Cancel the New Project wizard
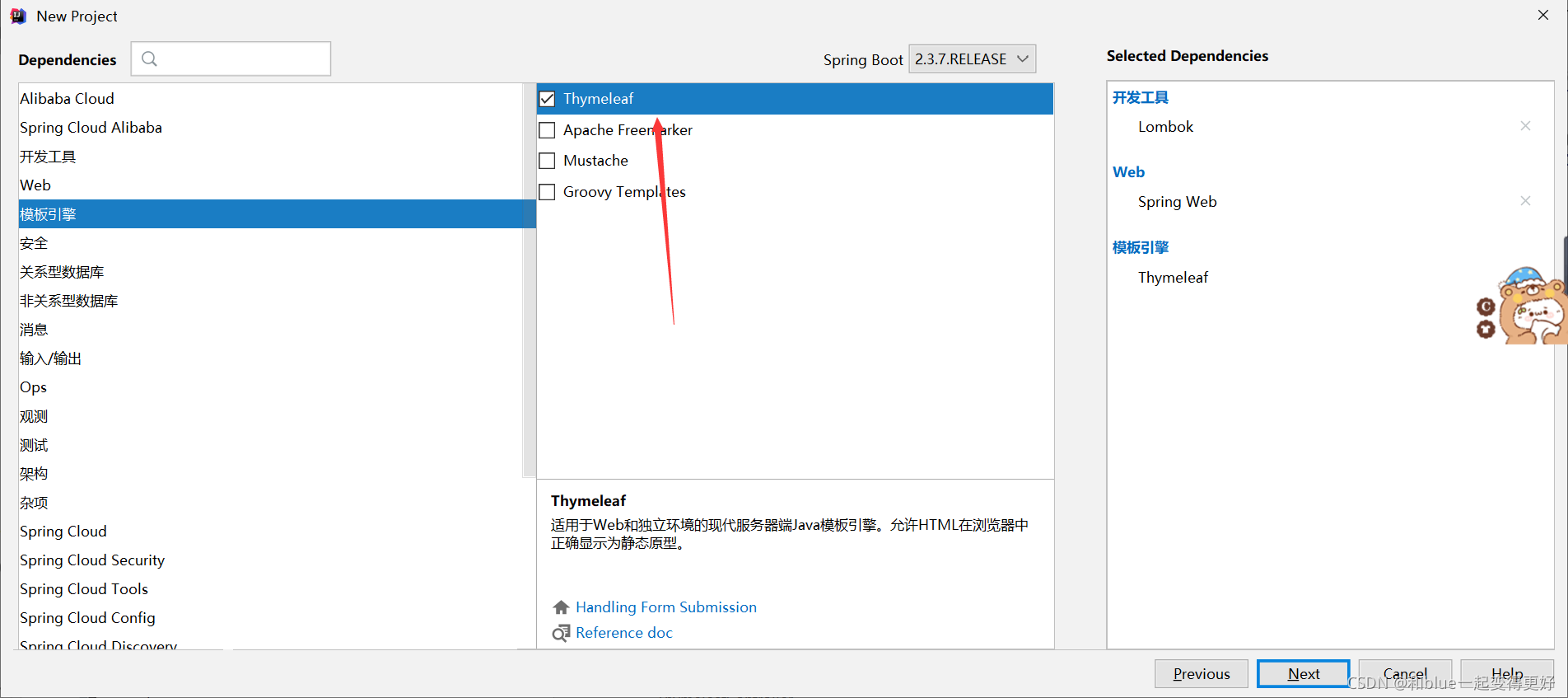The image size is (1568, 698). pyautogui.click(x=1405, y=673)
